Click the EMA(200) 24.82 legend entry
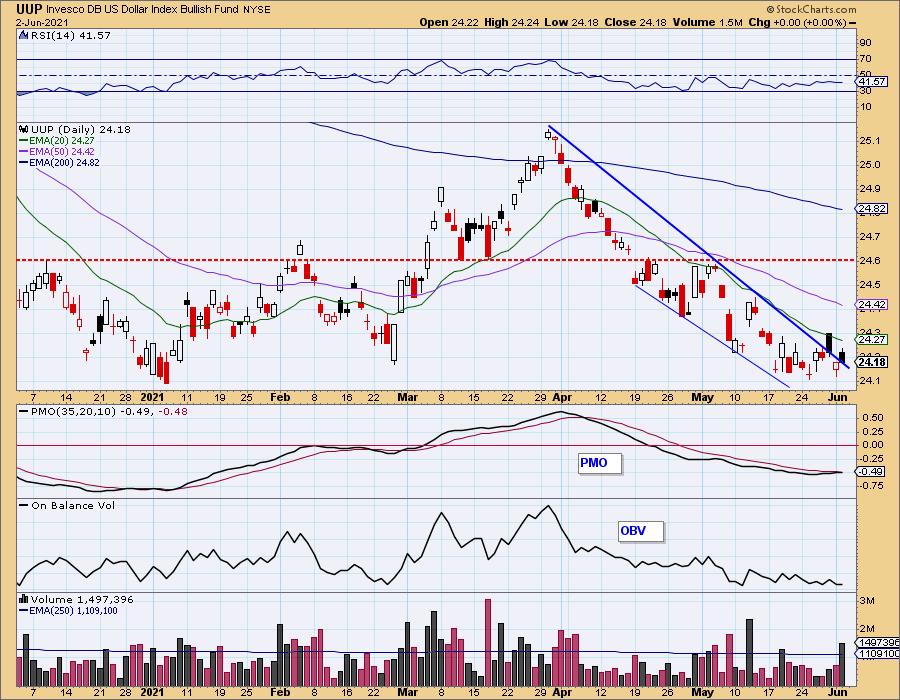This screenshot has width=900, height=700. tap(59, 162)
